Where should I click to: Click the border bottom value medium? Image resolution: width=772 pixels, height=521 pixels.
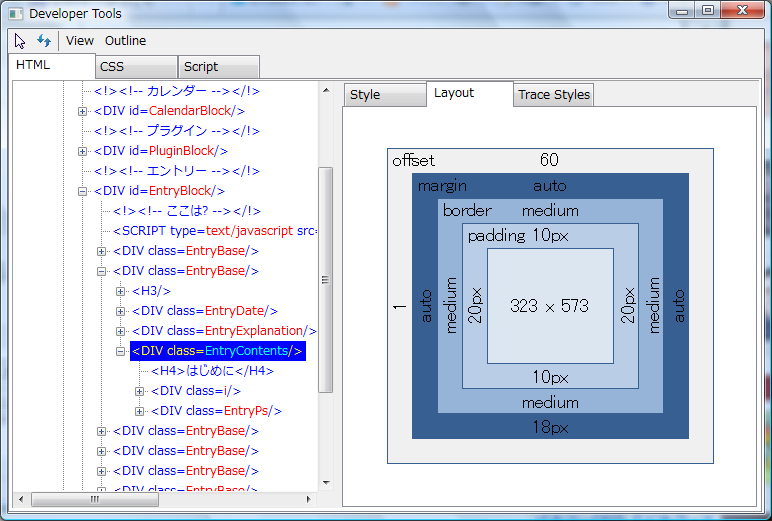[x=550, y=403]
